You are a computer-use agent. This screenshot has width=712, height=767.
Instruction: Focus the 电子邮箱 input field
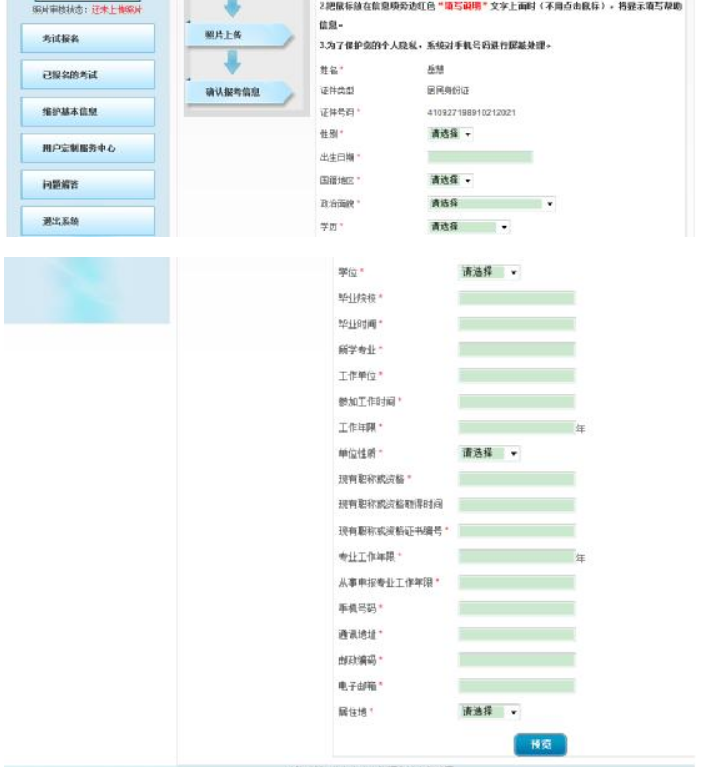click(x=516, y=686)
